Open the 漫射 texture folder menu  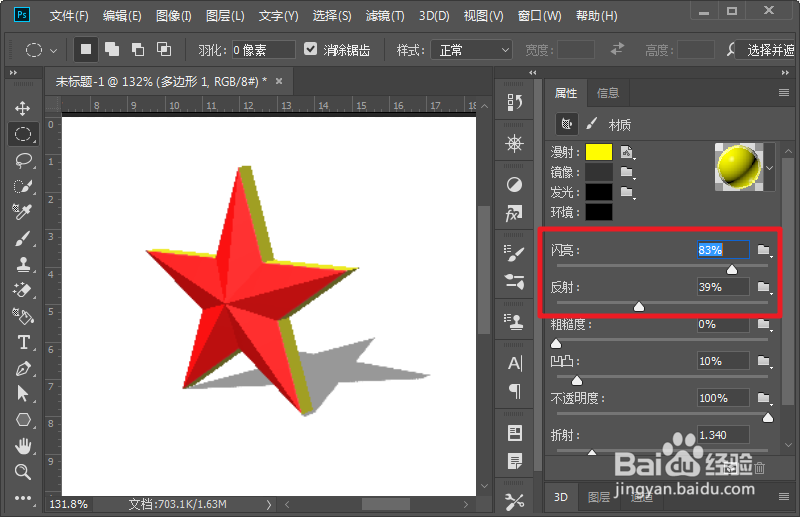(x=627, y=152)
